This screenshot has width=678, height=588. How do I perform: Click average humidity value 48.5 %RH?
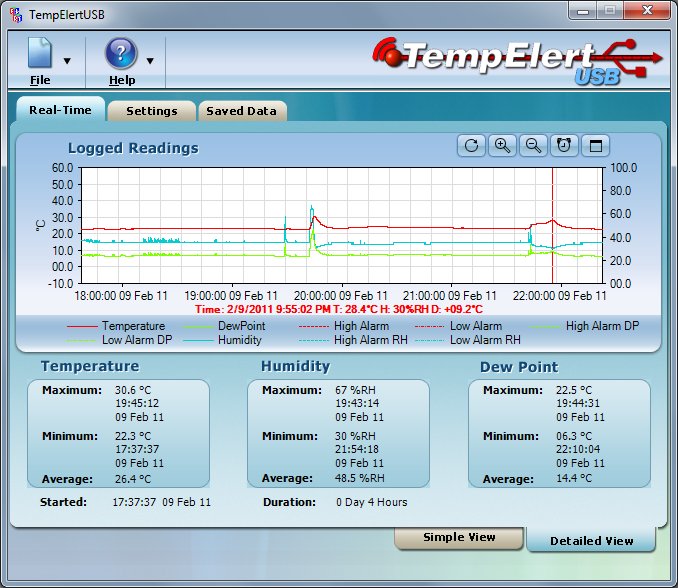pos(359,478)
